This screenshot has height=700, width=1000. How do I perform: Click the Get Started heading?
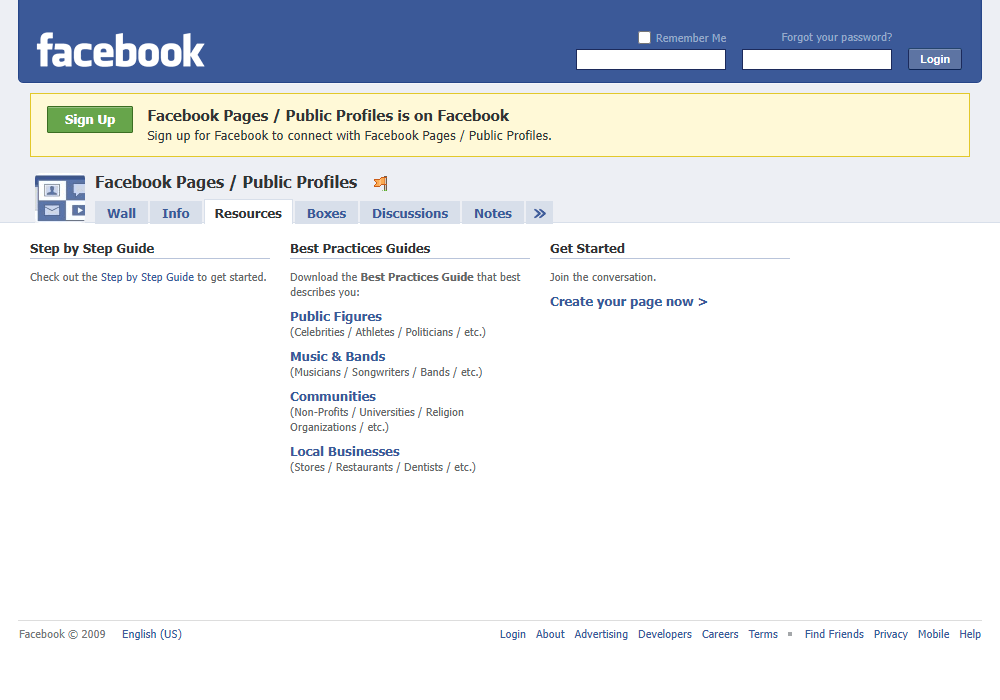click(x=587, y=249)
